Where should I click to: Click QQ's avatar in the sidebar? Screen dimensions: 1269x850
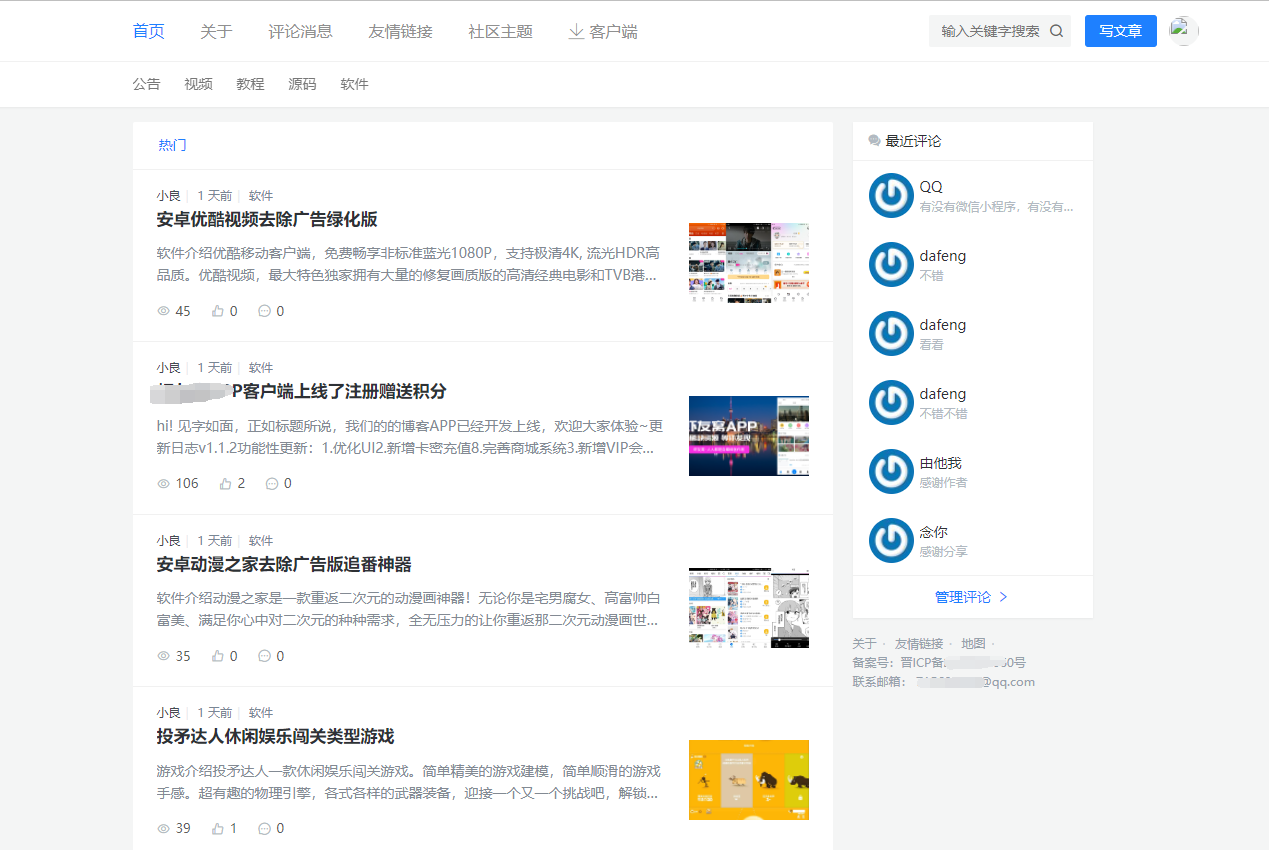tap(890, 196)
